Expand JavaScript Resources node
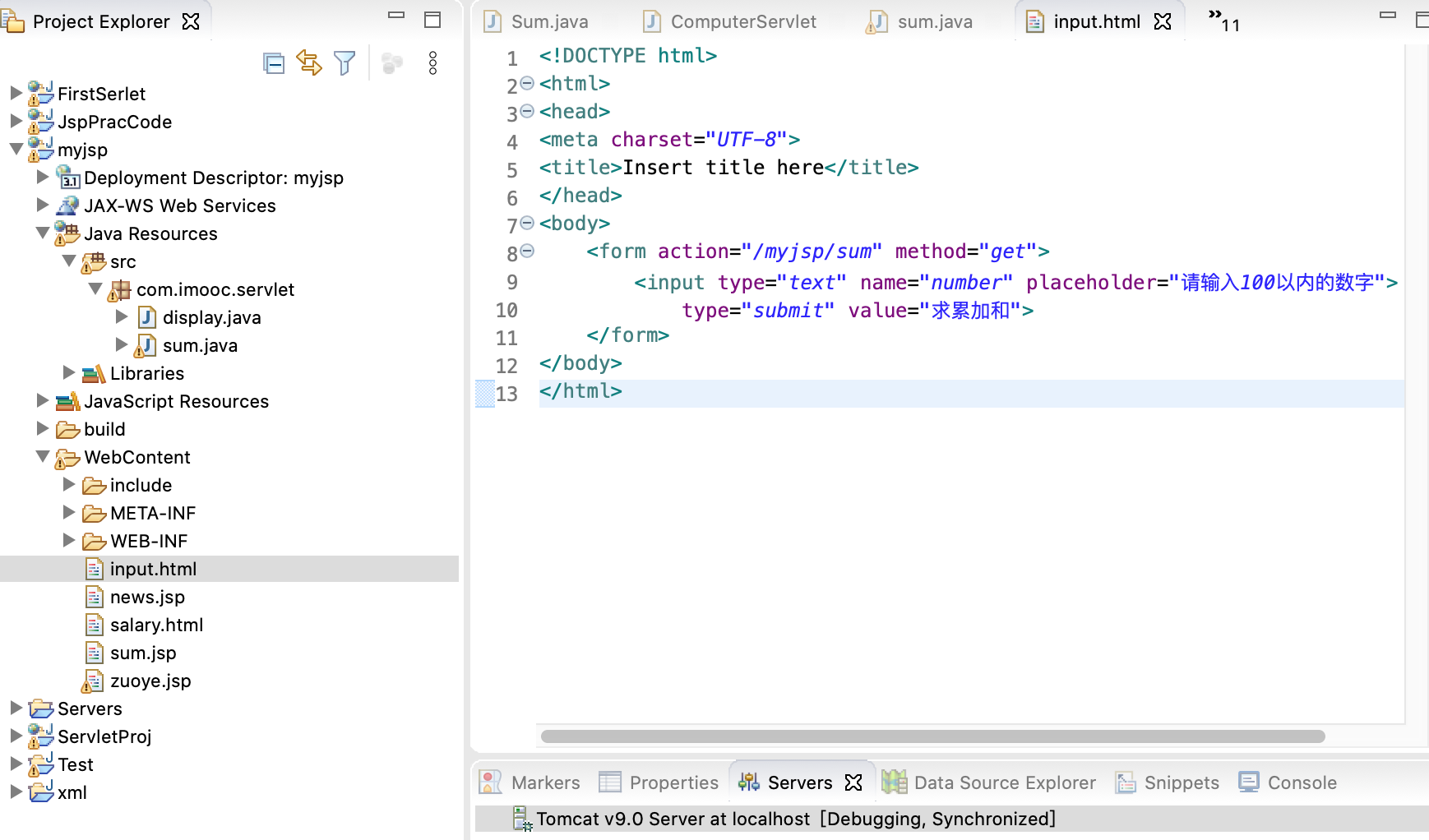 point(42,400)
